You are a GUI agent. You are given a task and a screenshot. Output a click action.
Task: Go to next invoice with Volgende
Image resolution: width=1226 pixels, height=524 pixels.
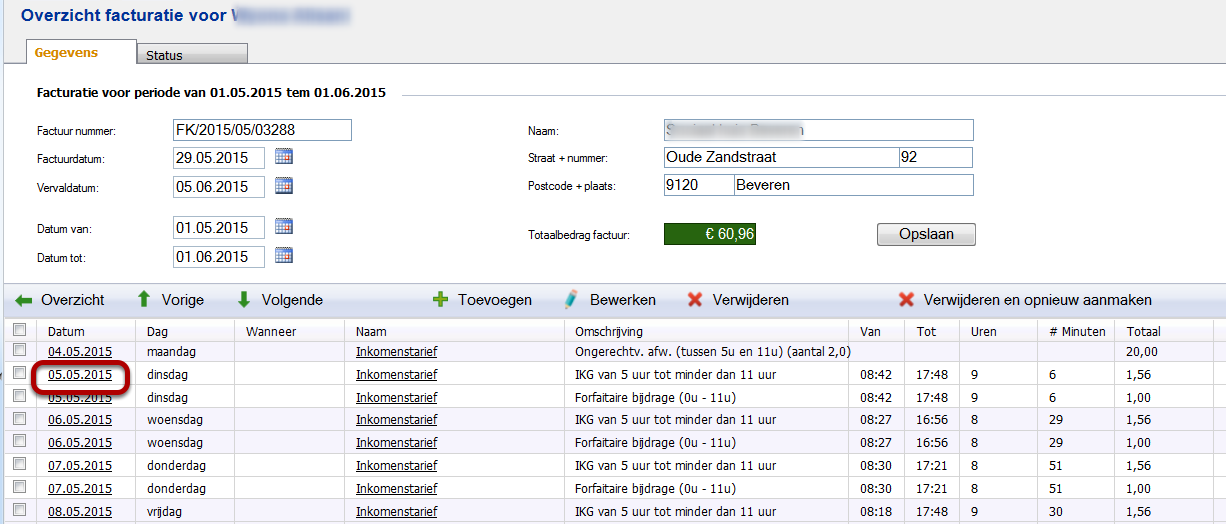coord(244,300)
